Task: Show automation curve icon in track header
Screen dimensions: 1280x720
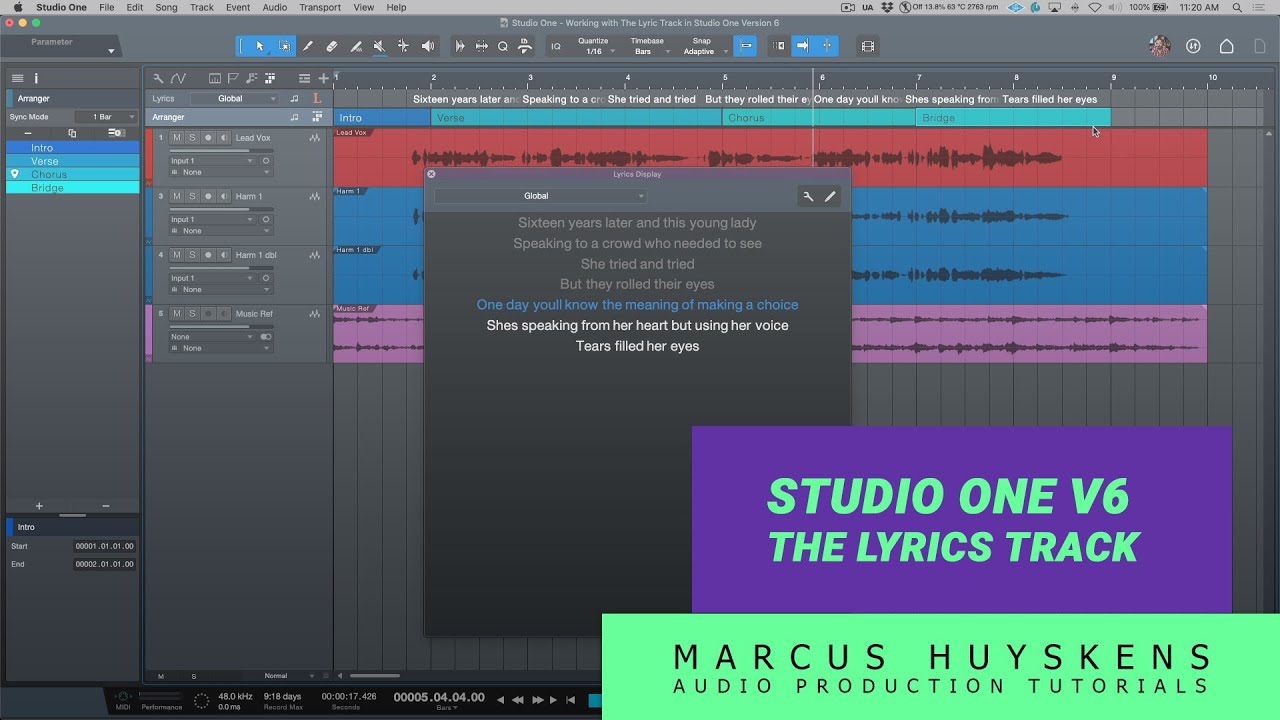Action: click(178, 78)
